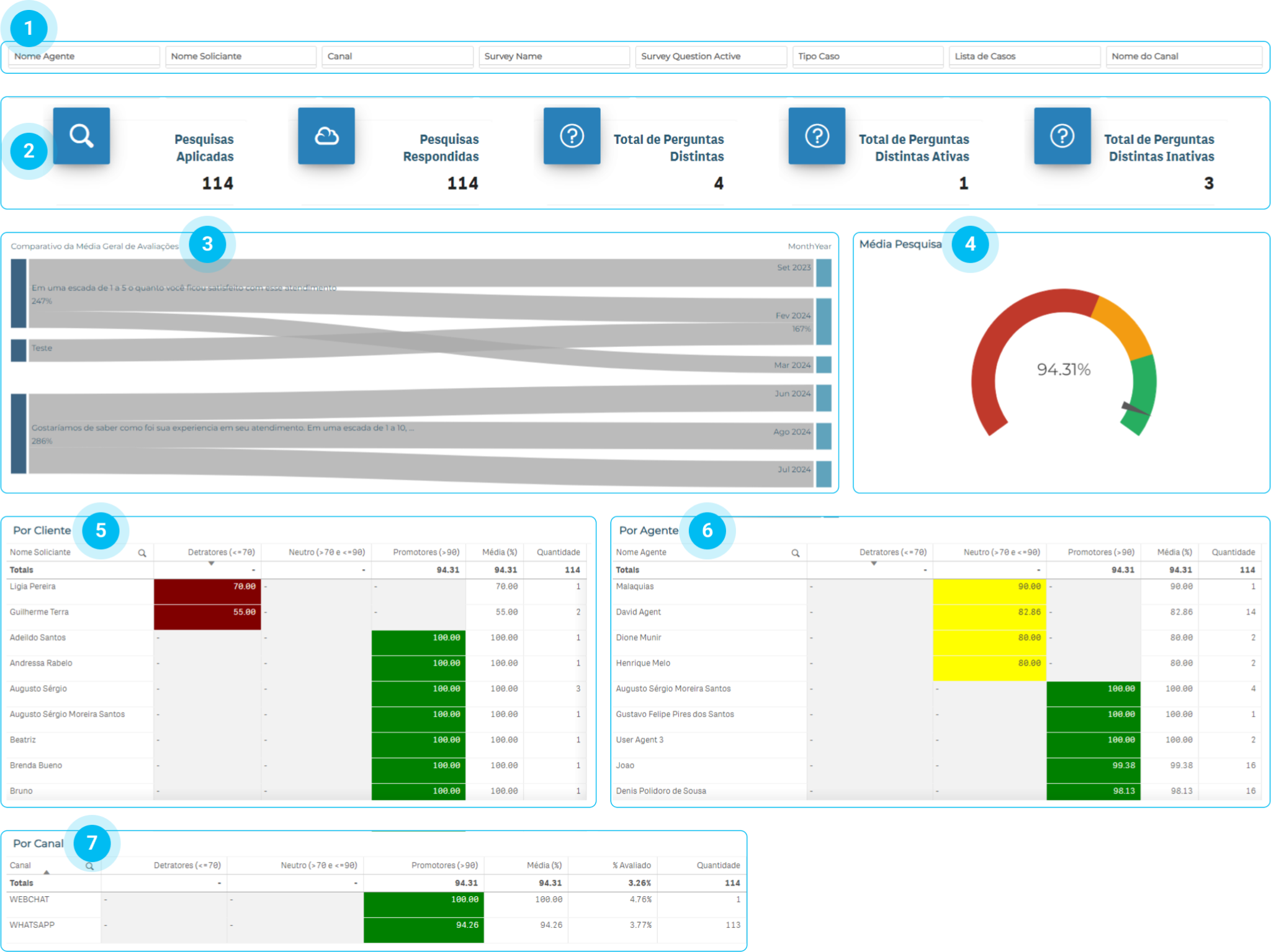Open the Nome Agente filter pane

pyautogui.click(x=84, y=56)
